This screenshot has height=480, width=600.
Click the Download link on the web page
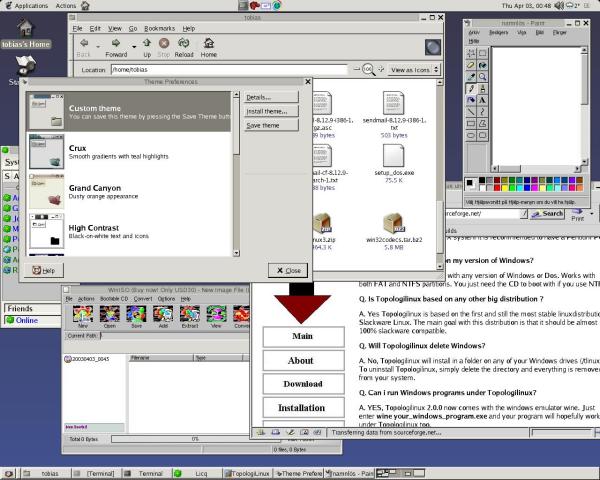tap(302, 384)
